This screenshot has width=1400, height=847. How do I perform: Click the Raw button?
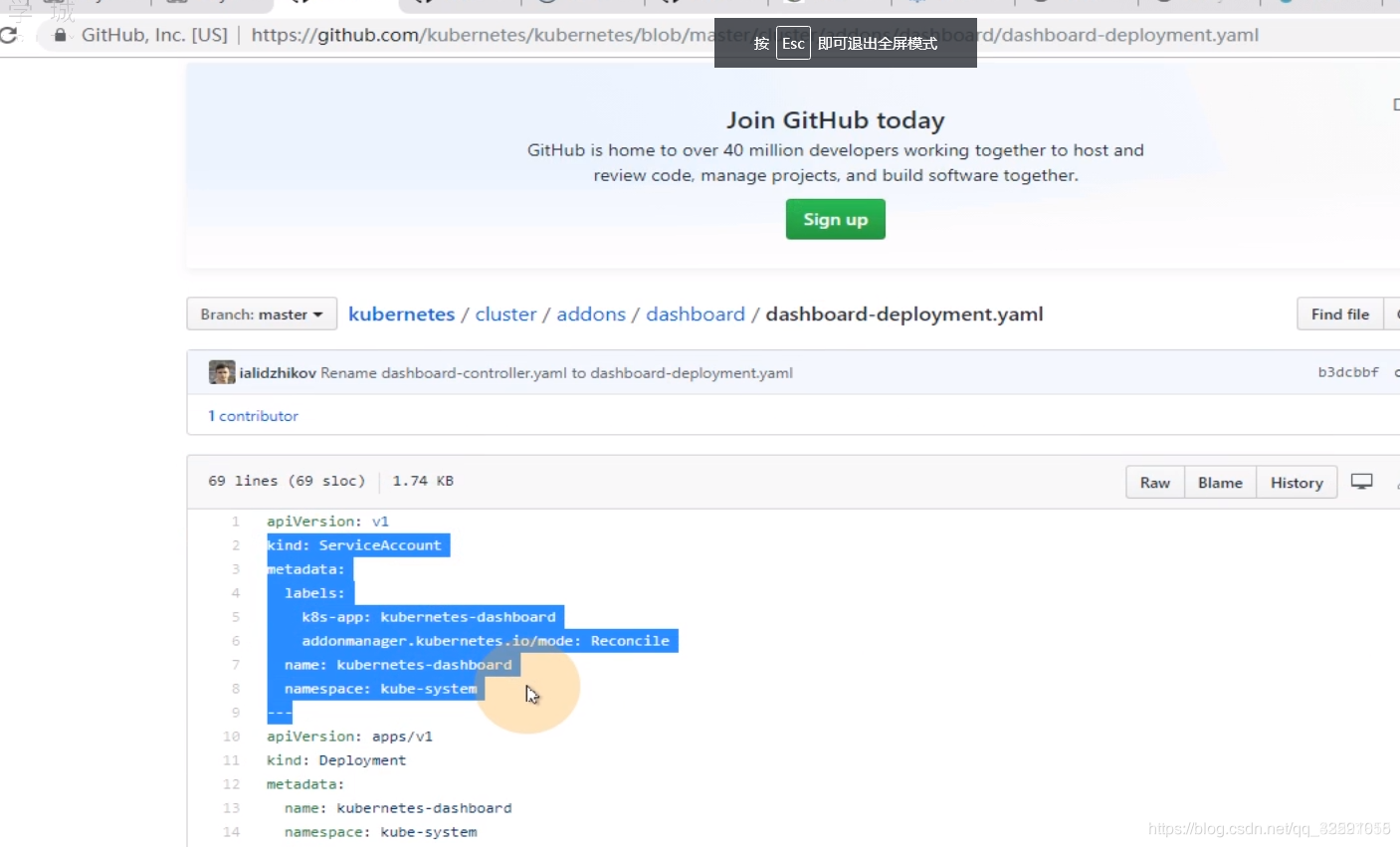tap(1155, 483)
